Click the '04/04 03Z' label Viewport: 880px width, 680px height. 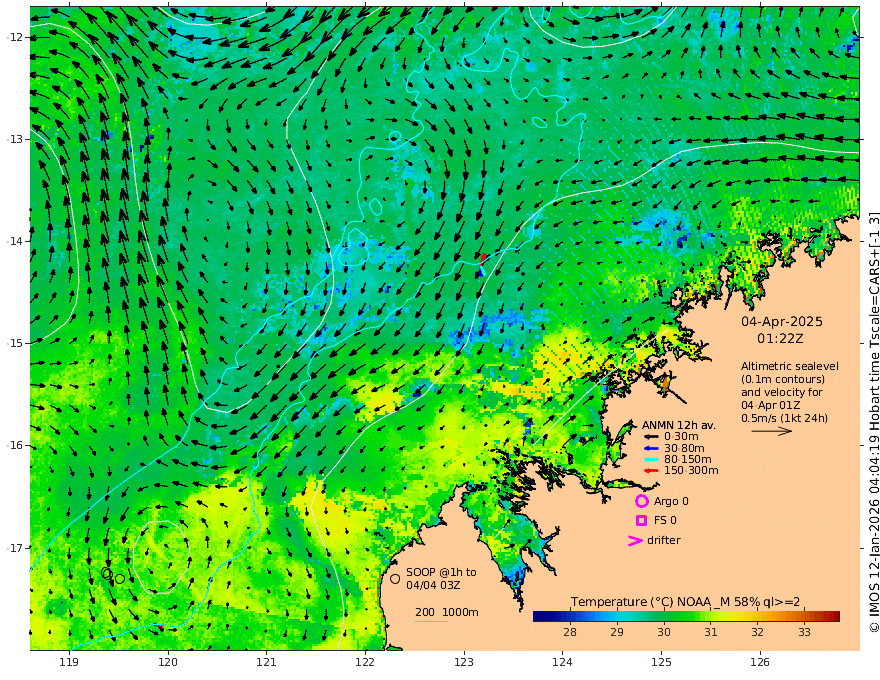coord(434,585)
